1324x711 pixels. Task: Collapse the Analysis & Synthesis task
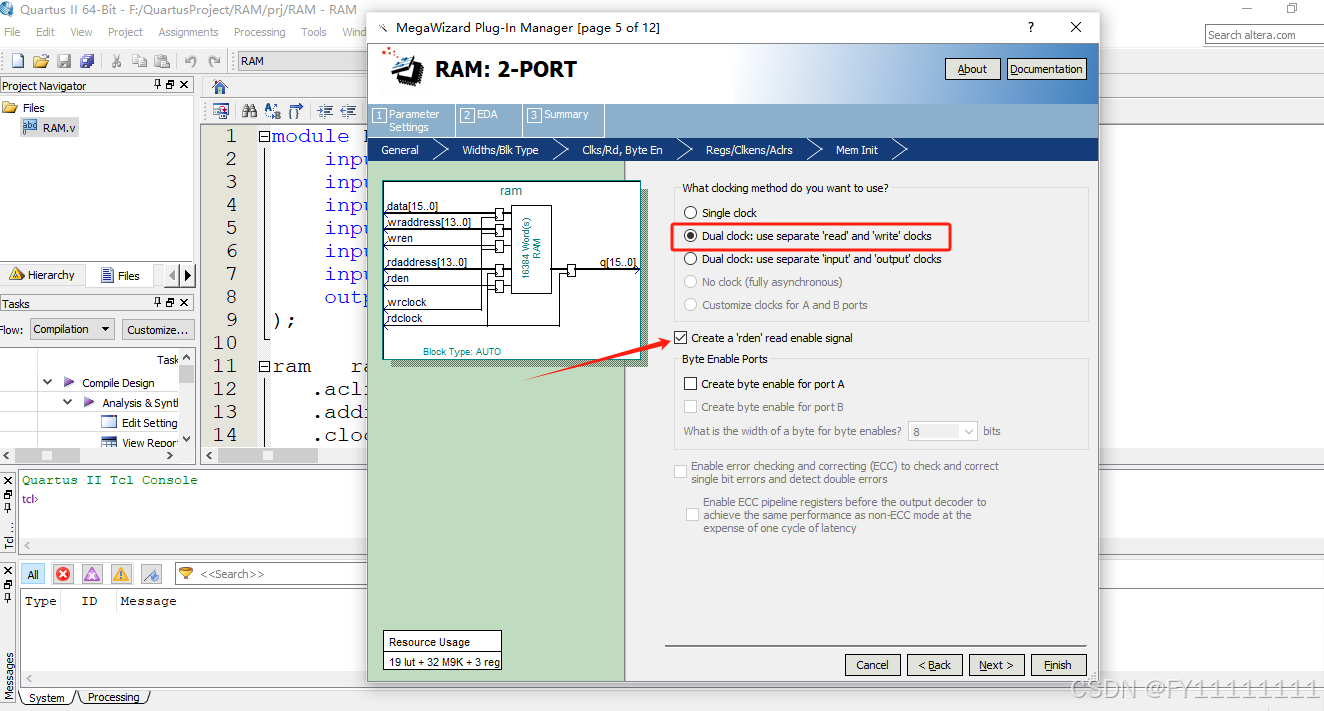click(68, 403)
